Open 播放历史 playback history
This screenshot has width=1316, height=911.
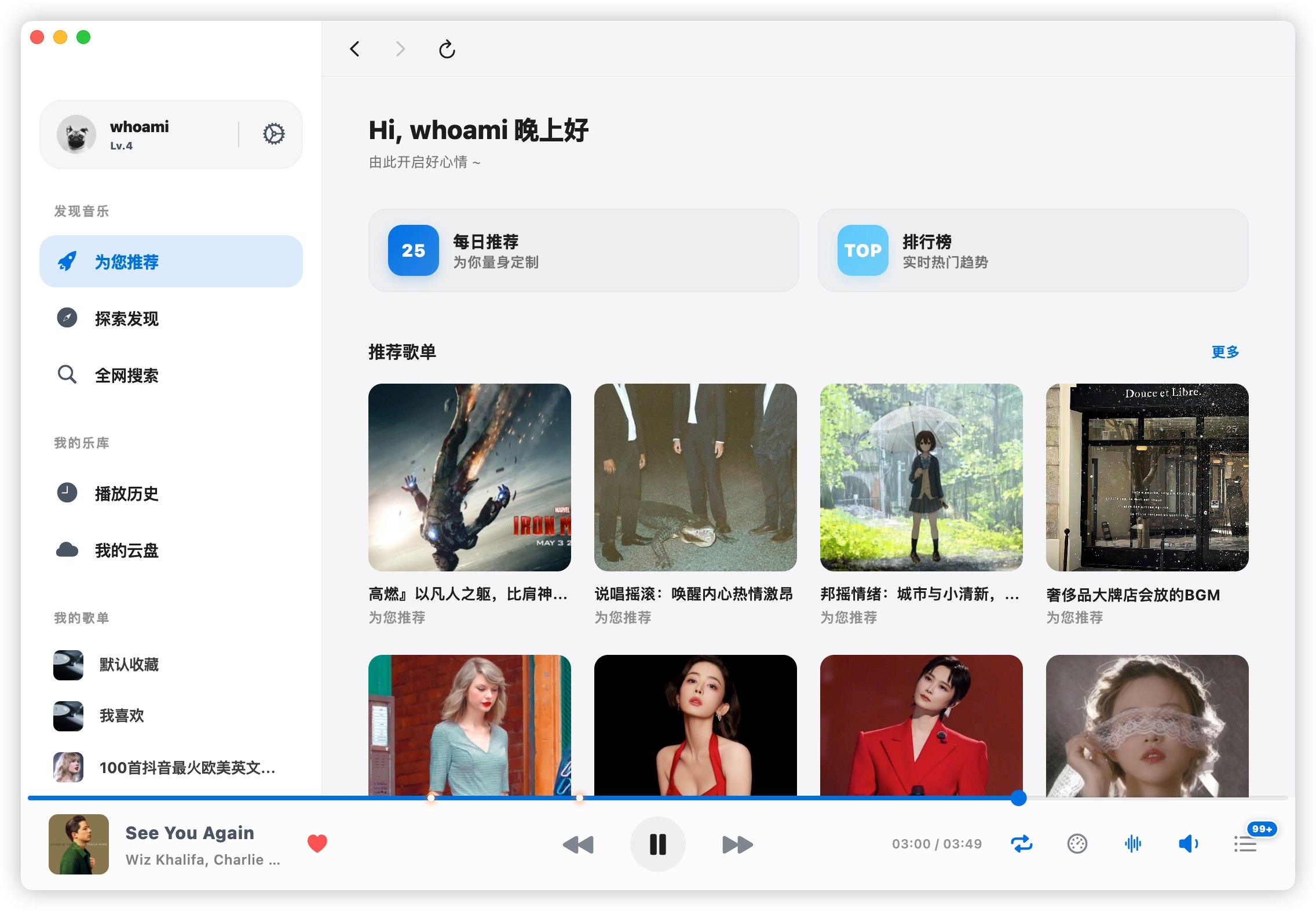(x=127, y=494)
